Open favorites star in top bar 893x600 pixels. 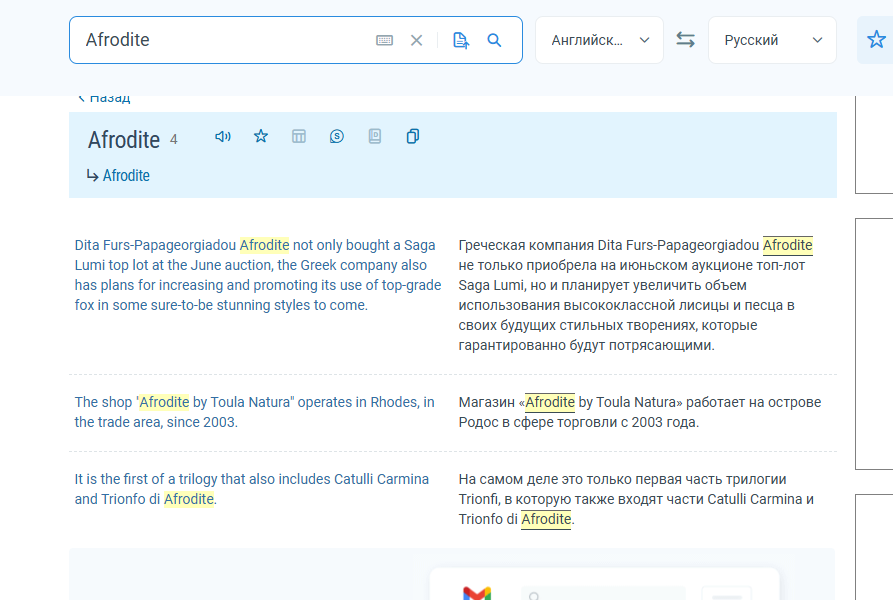point(876,40)
